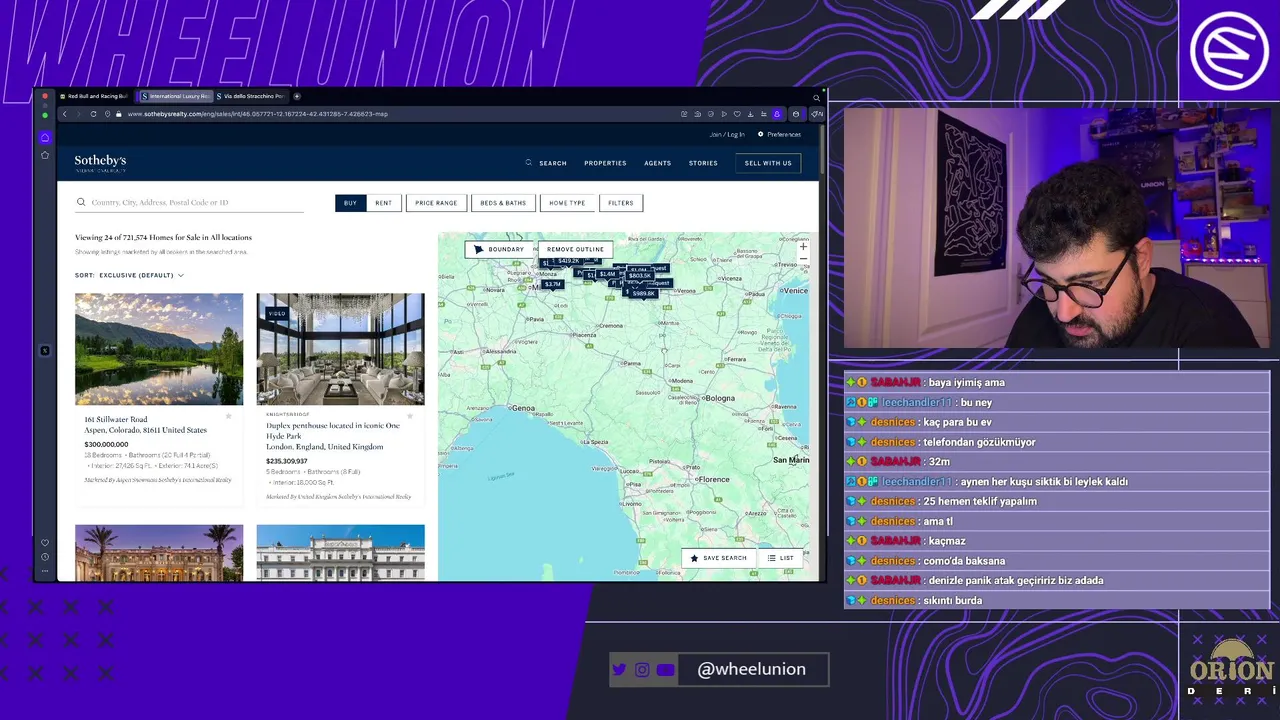Switch to the Red Bull and Racing Bull tab
Image resolution: width=1280 pixels, height=720 pixels.
[x=94, y=96]
